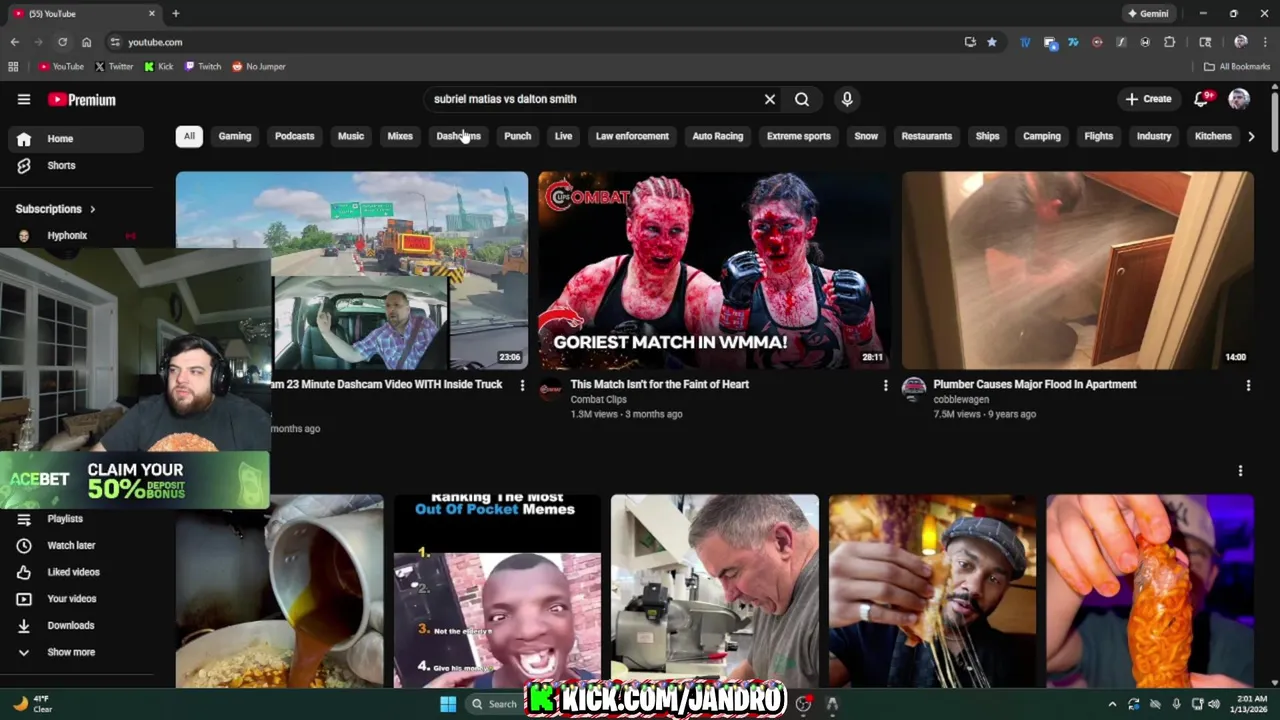Open the Windows Start button
1280x720 pixels.
[448, 704]
